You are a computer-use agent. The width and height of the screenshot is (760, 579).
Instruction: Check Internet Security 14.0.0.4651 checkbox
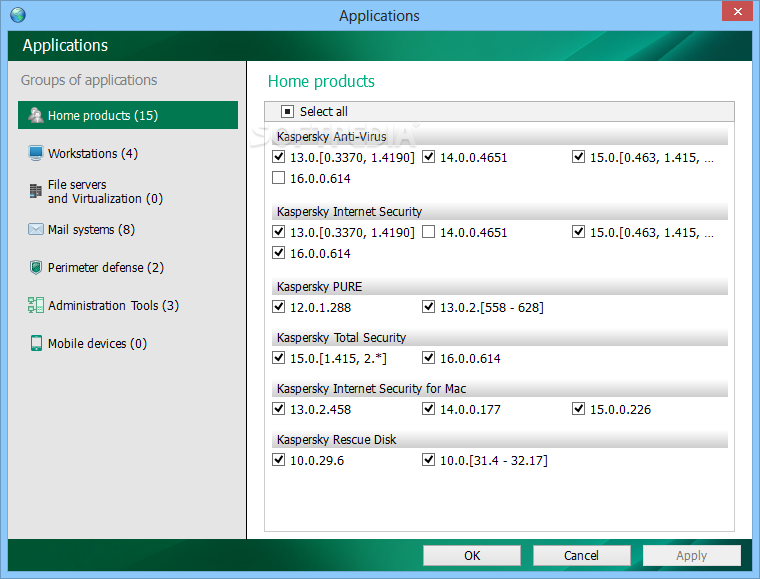tap(428, 232)
